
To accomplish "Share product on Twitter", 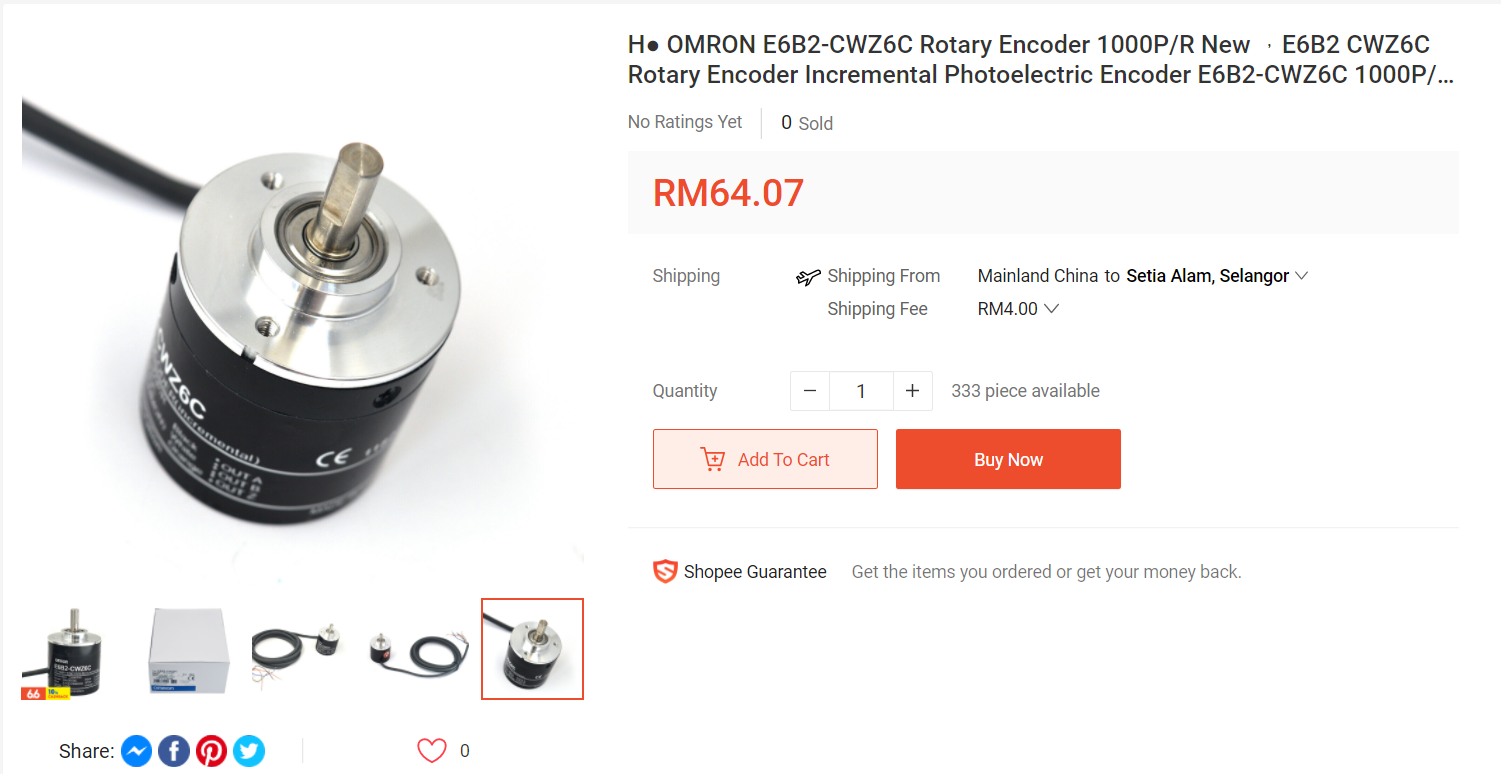I will click(x=249, y=751).
